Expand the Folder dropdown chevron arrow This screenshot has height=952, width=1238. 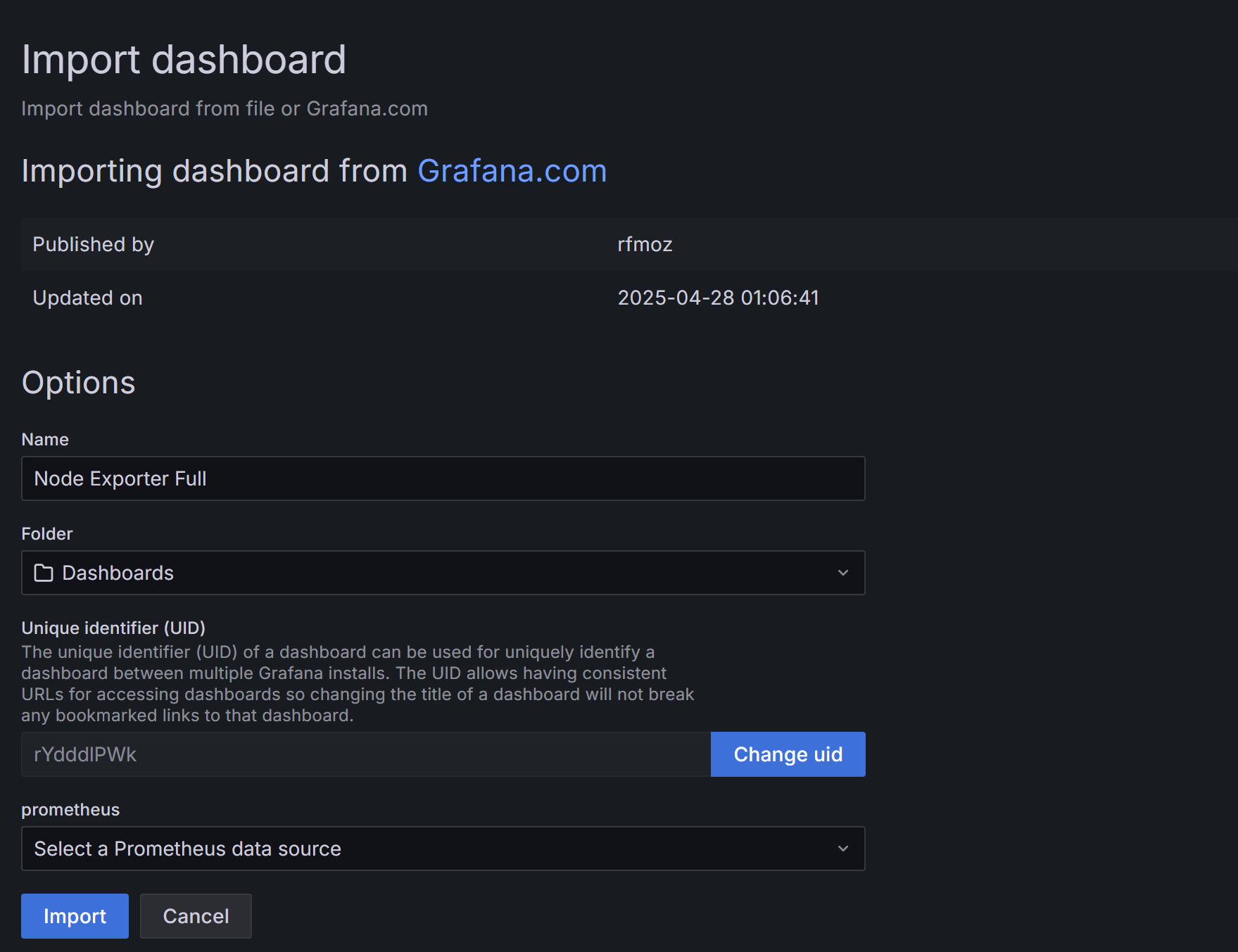pyautogui.click(x=842, y=573)
